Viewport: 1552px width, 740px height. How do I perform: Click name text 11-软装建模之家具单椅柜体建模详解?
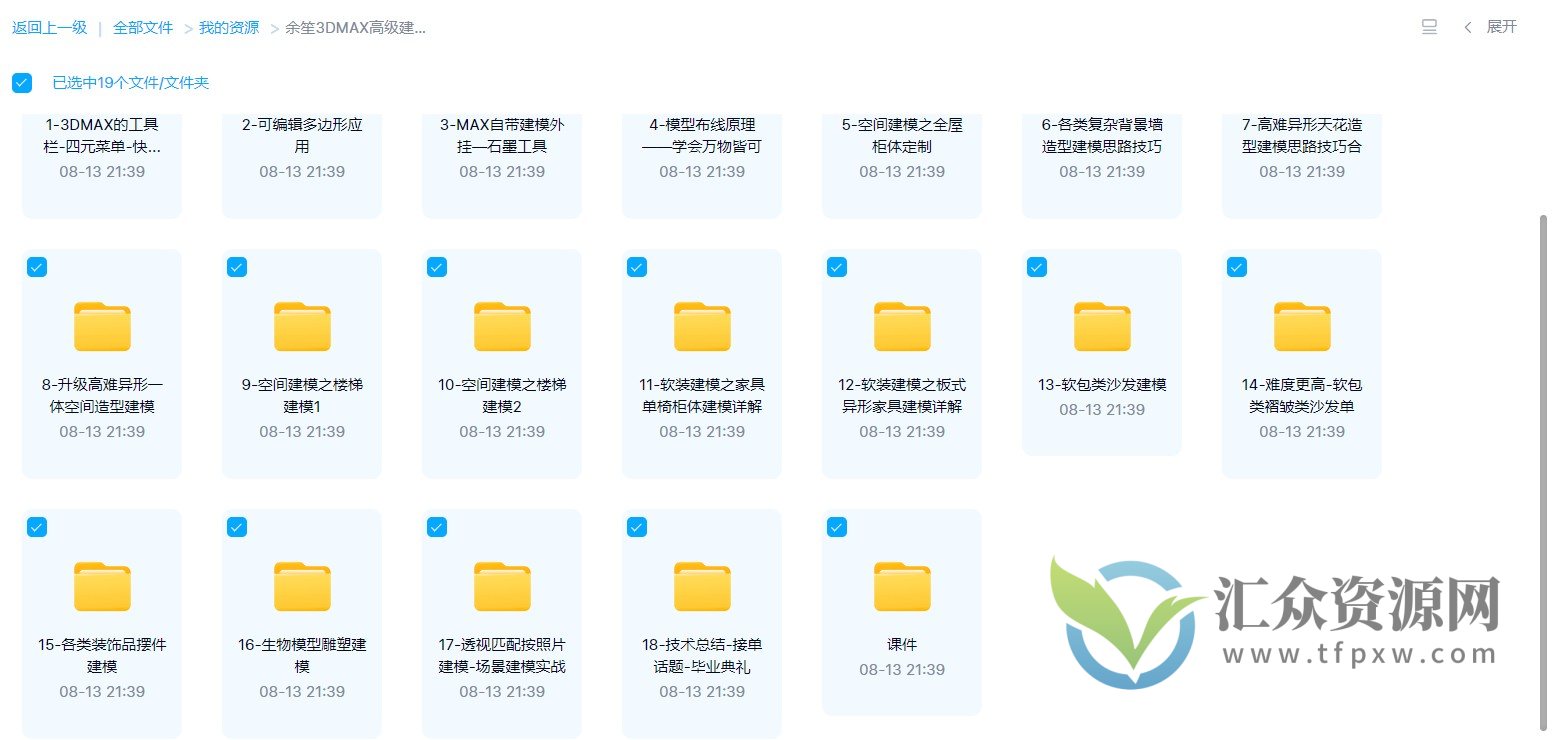702,396
